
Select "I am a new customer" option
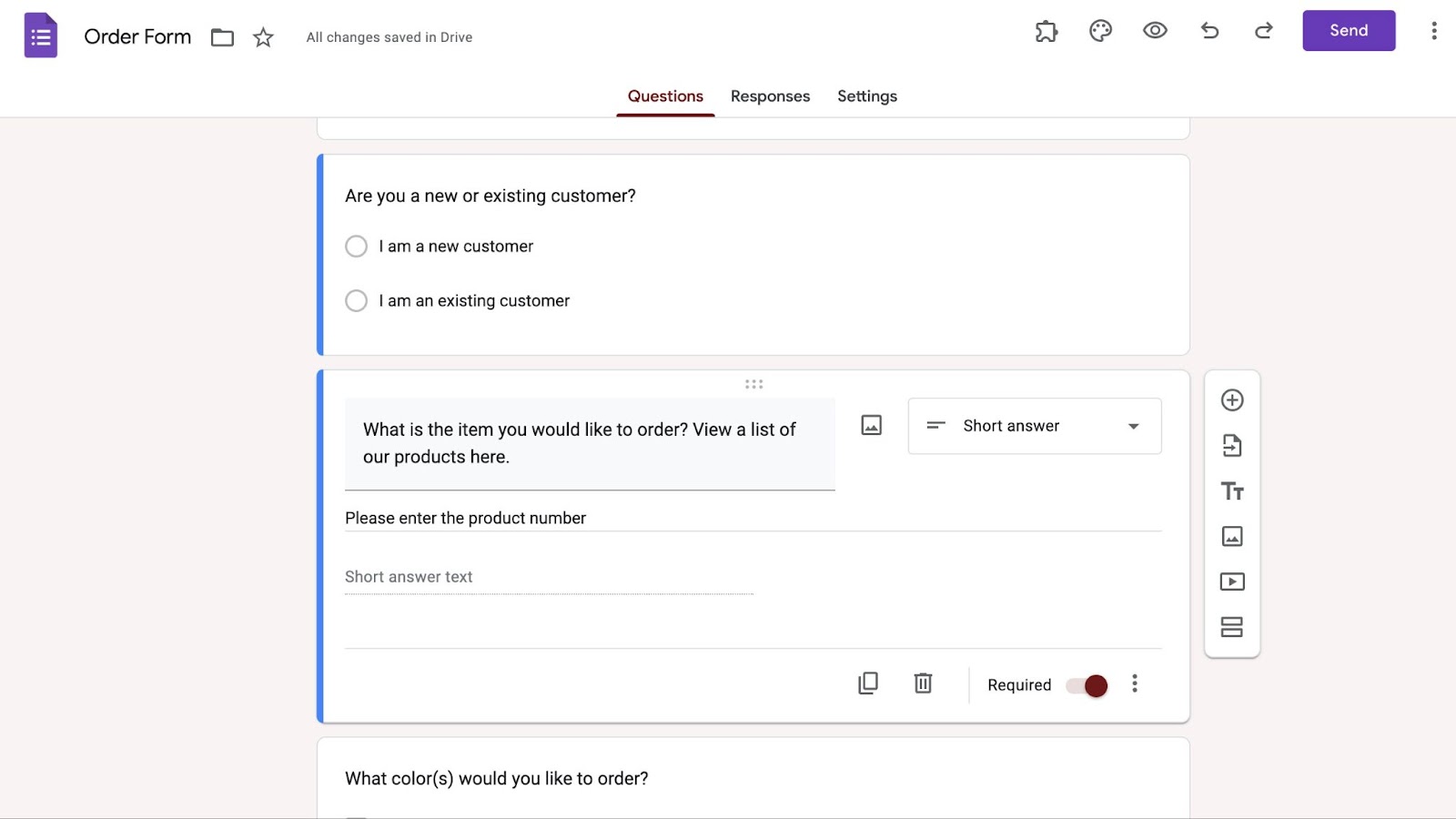[x=357, y=247]
